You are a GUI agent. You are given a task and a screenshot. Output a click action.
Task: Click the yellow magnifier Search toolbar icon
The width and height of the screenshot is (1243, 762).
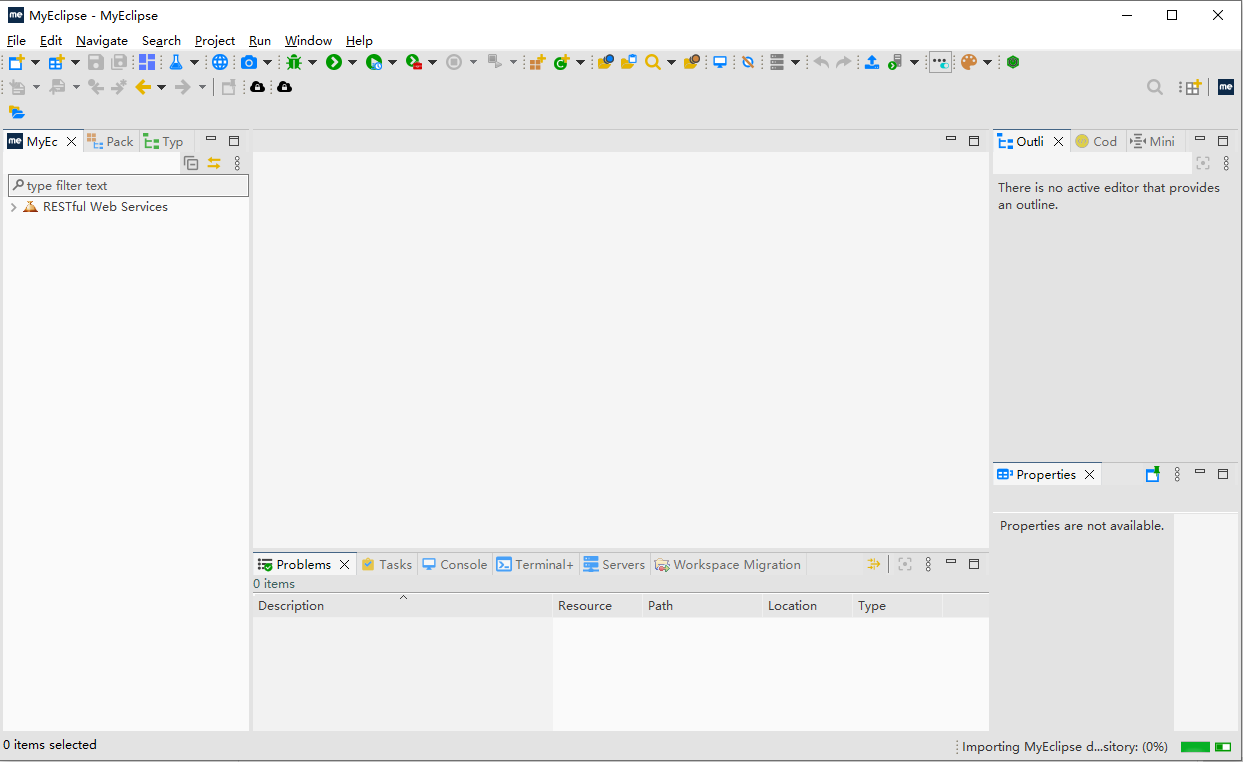[x=652, y=62]
